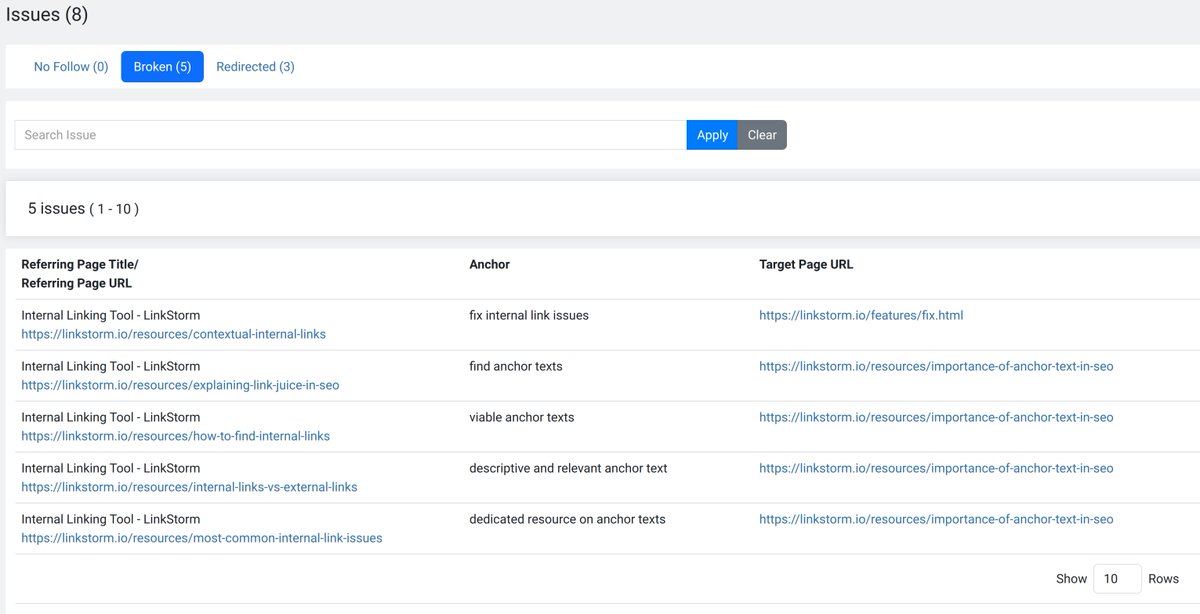1200x614 pixels.
Task: Clear the search filter
Action: [761, 134]
